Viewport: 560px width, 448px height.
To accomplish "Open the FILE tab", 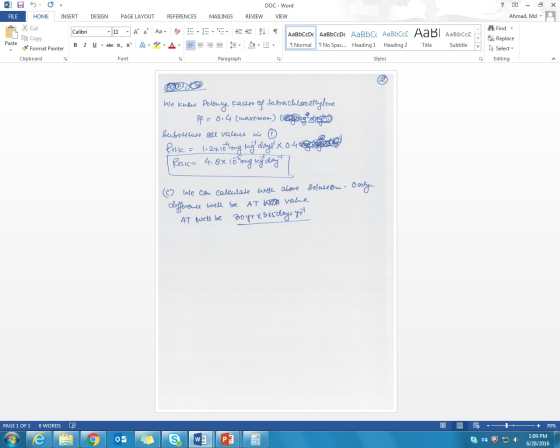I will (x=13, y=16).
